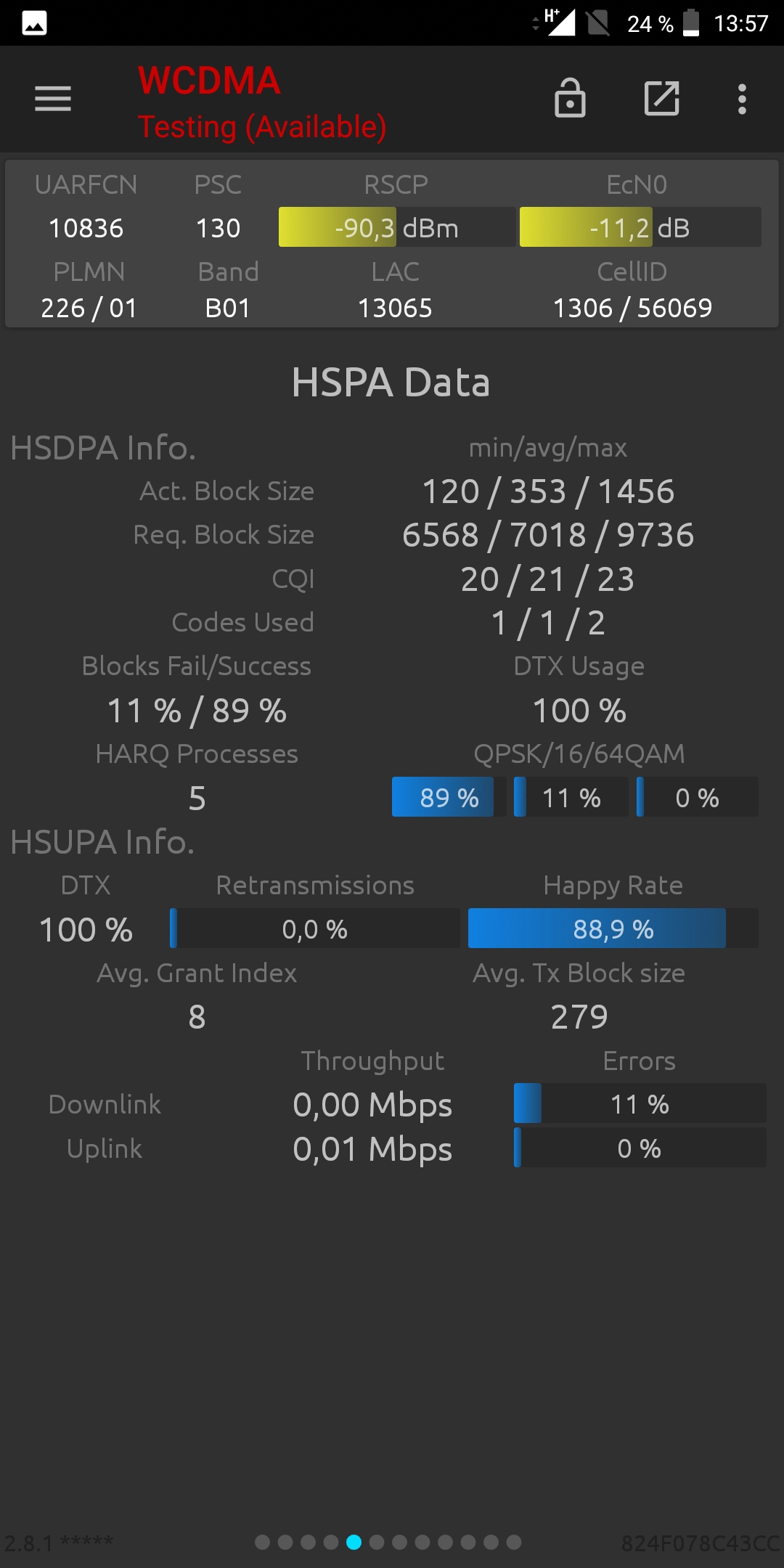Open the hamburger navigation menu
The width and height of the screenshot is (784, 1568).
point(53,99)
